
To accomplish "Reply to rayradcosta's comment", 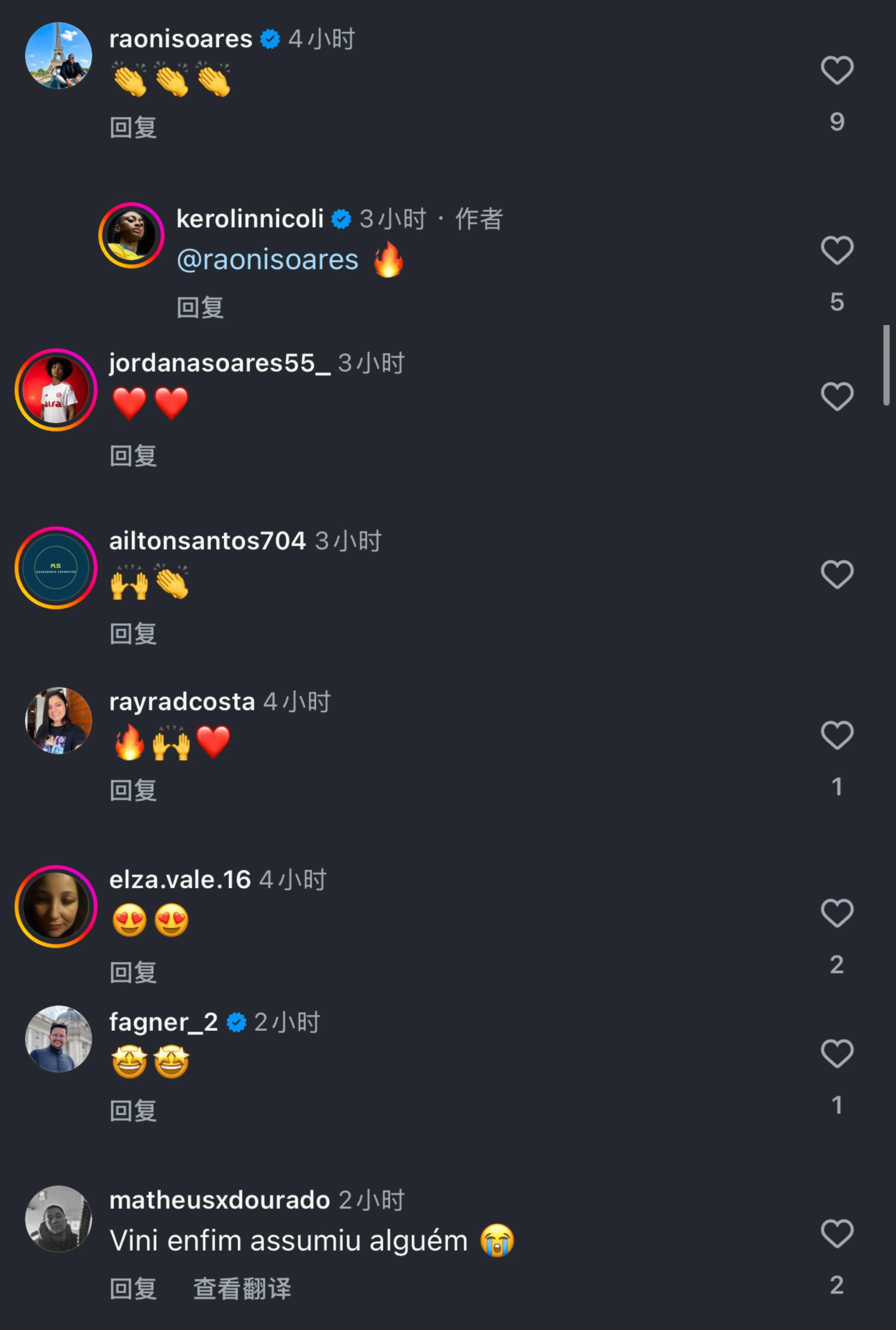I will point(133,790).
